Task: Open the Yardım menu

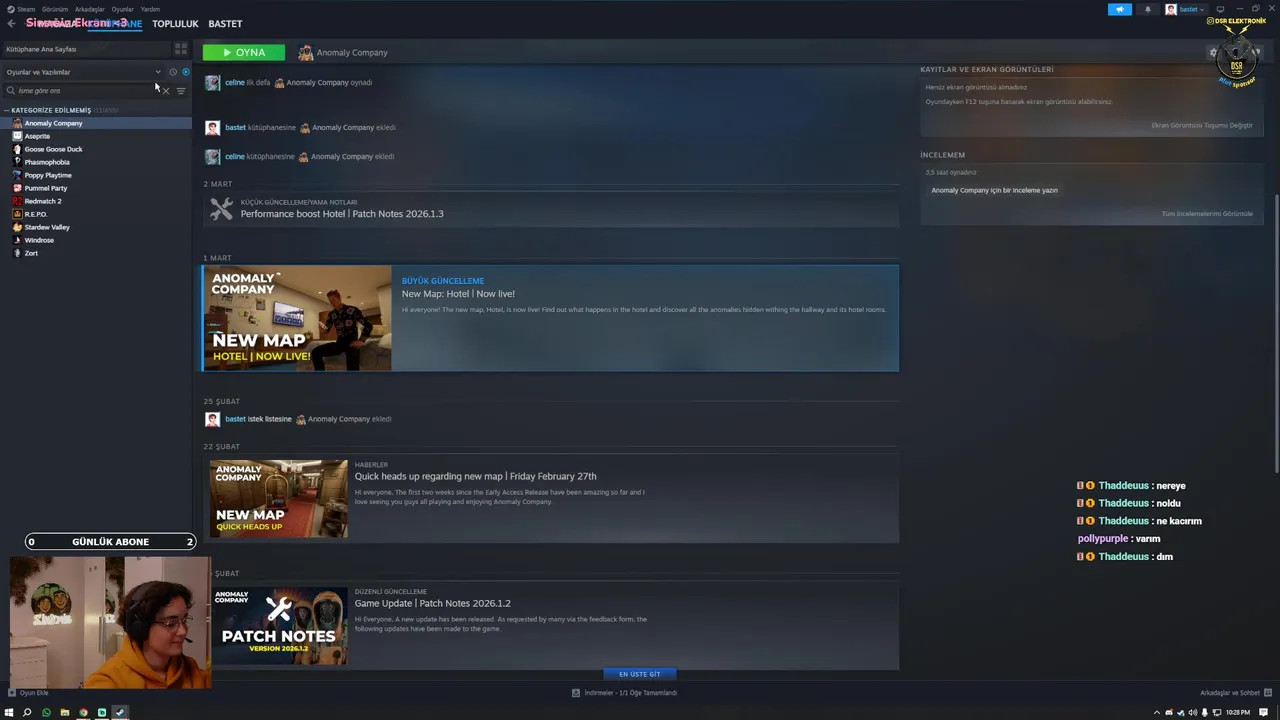Action: (x=150, y=9)
